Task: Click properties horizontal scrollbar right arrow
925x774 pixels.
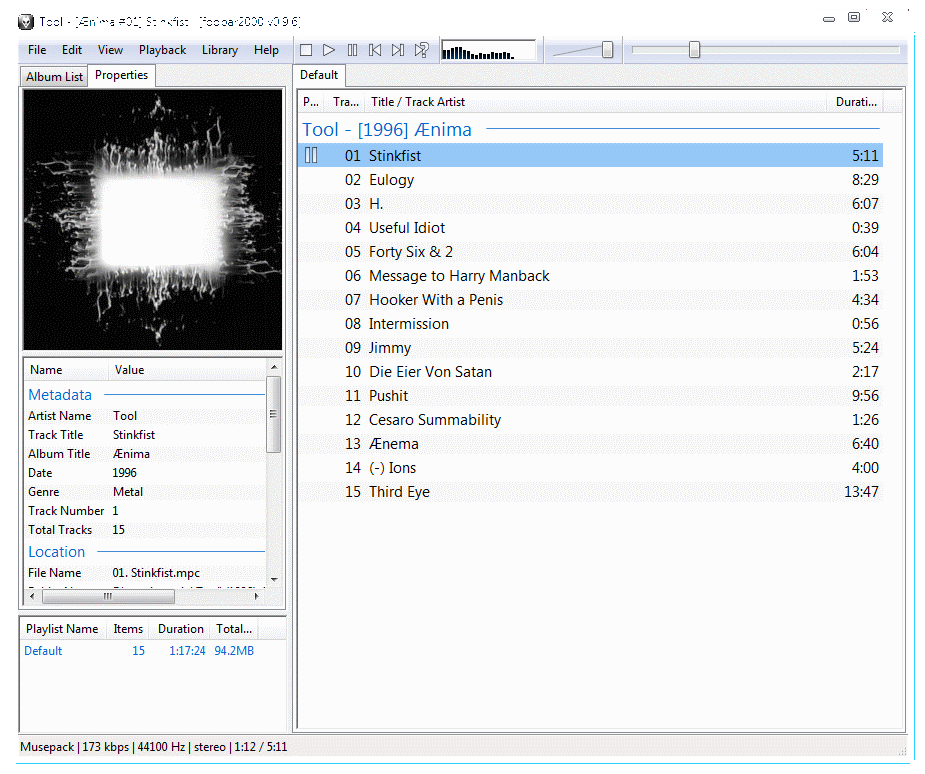Action: pyautogui.click(x=257, y=596)
